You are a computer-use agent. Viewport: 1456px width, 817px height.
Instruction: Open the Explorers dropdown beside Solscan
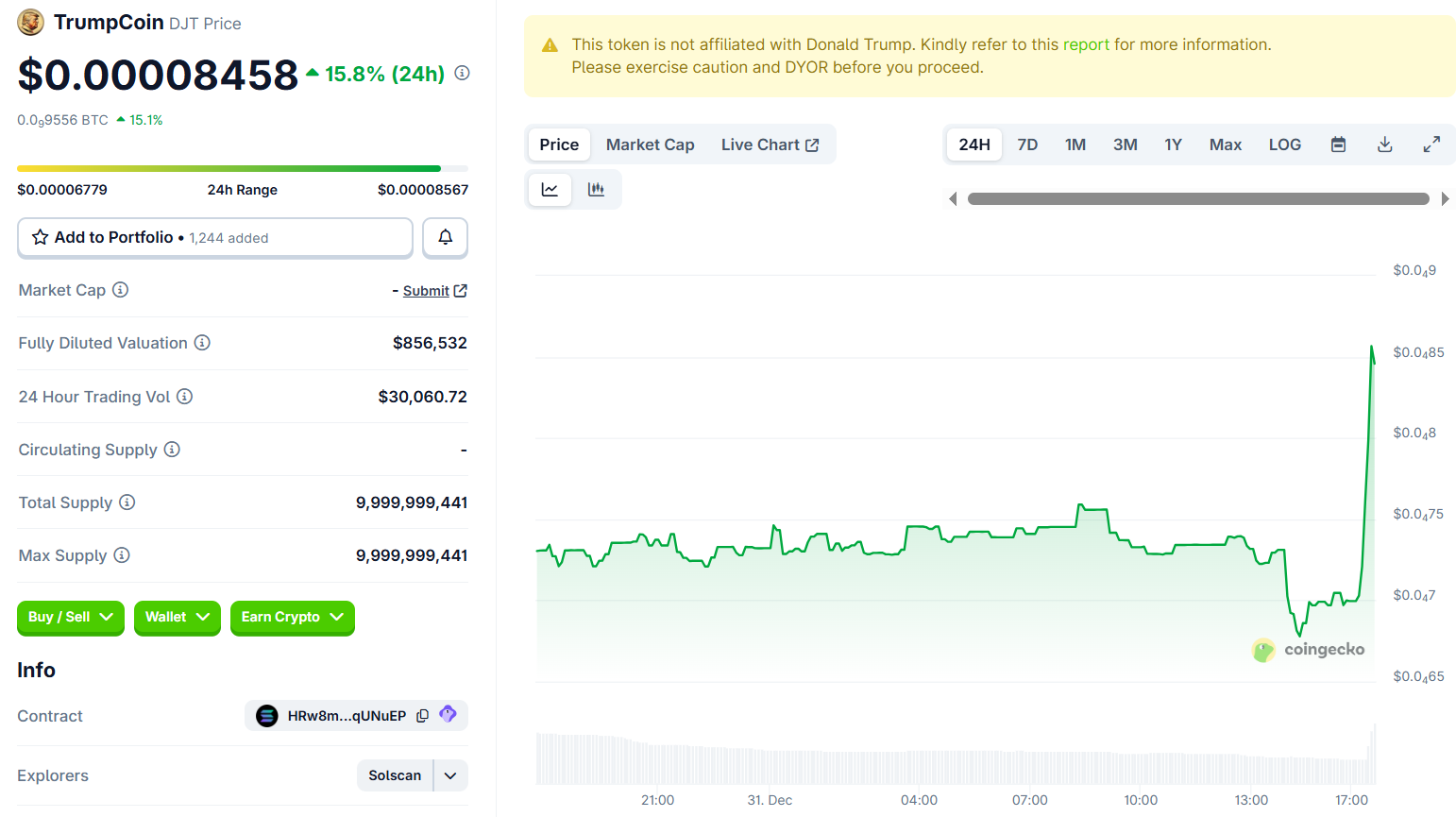pos(449,774)
